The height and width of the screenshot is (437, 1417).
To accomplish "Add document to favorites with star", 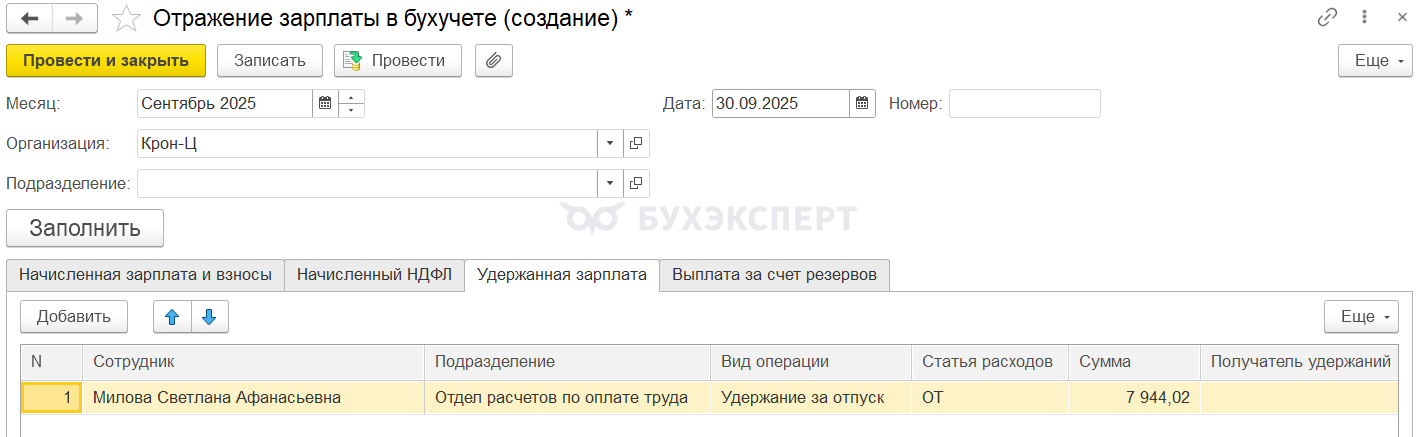I will [x=126, y=18].
